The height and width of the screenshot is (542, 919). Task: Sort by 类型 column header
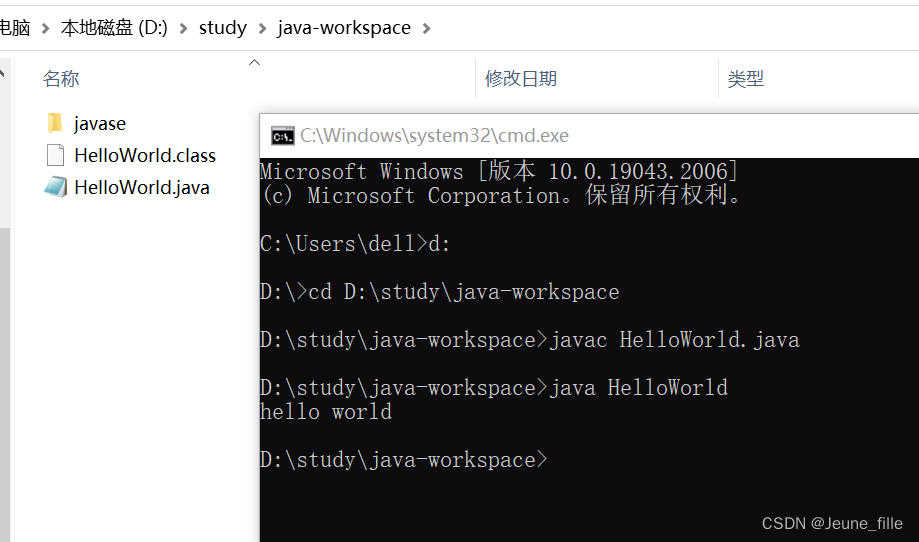click(746, 79)
